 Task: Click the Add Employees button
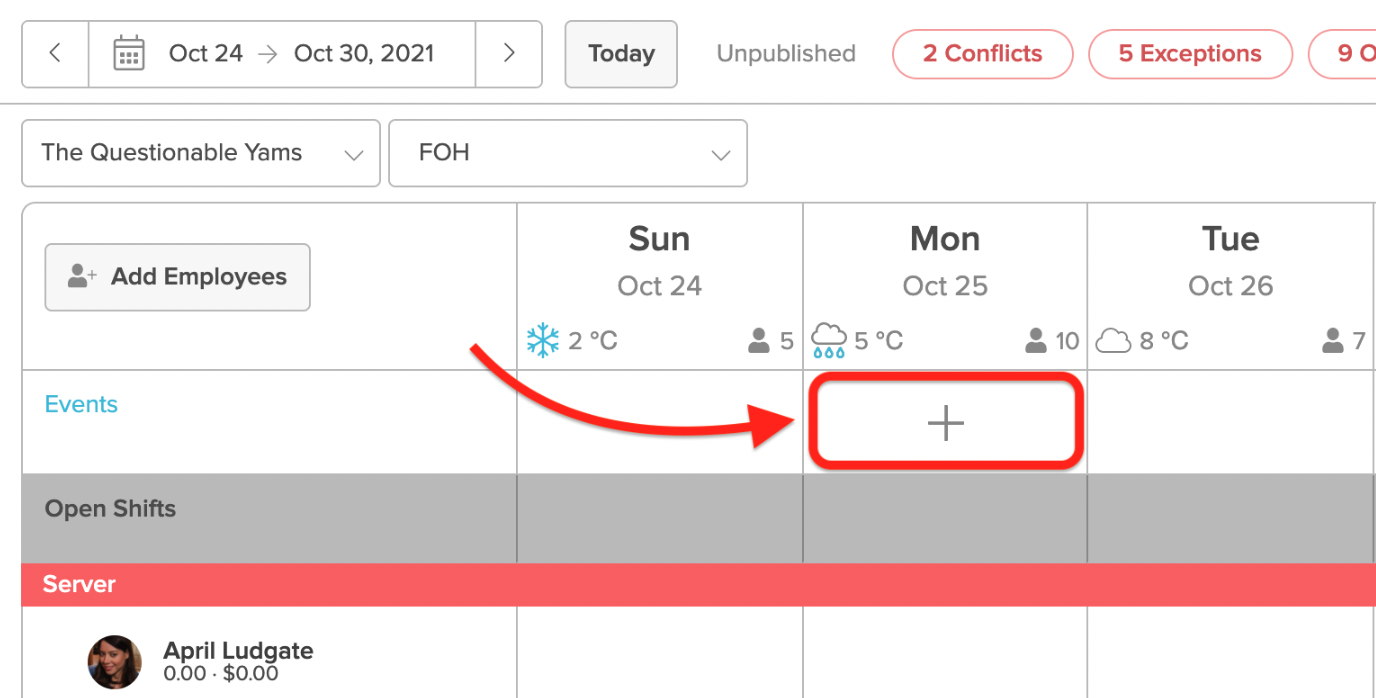pyautogui.click(x=178, y=277)
